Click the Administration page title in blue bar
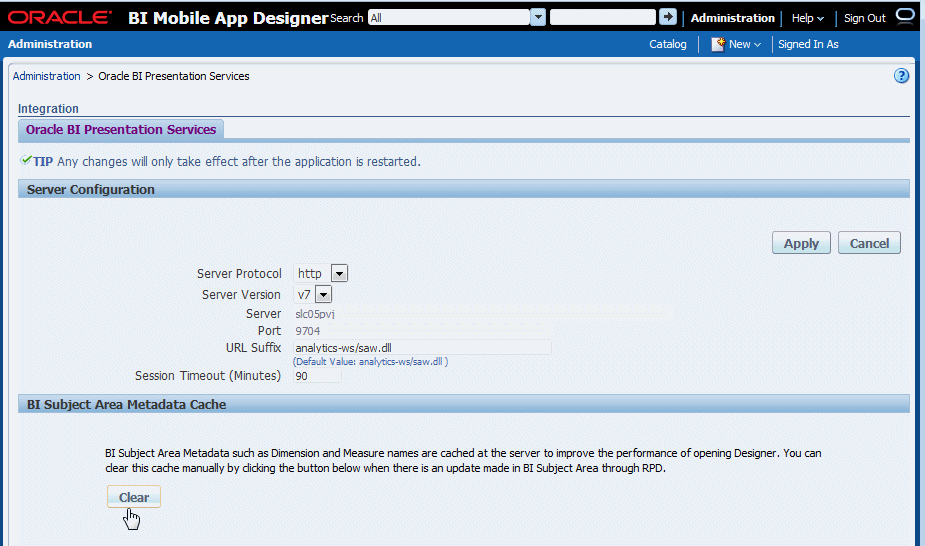This screenshot has width=925, height=546. click(x=50, y=44)
